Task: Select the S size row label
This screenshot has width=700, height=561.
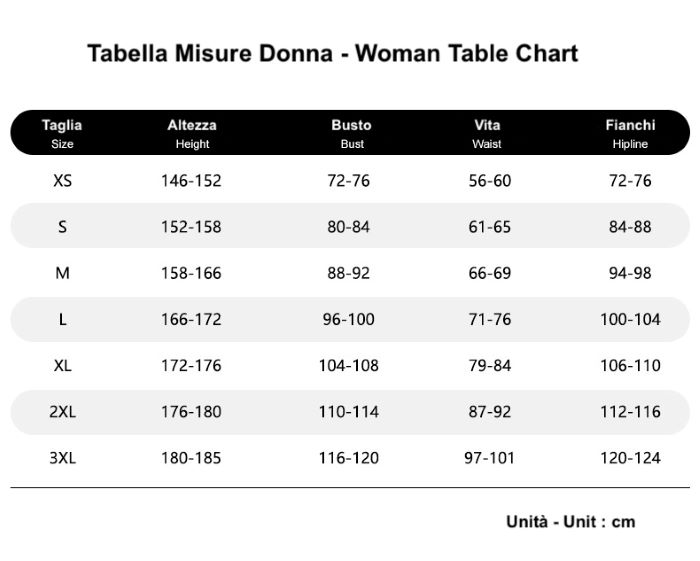Action: (62, 227)
